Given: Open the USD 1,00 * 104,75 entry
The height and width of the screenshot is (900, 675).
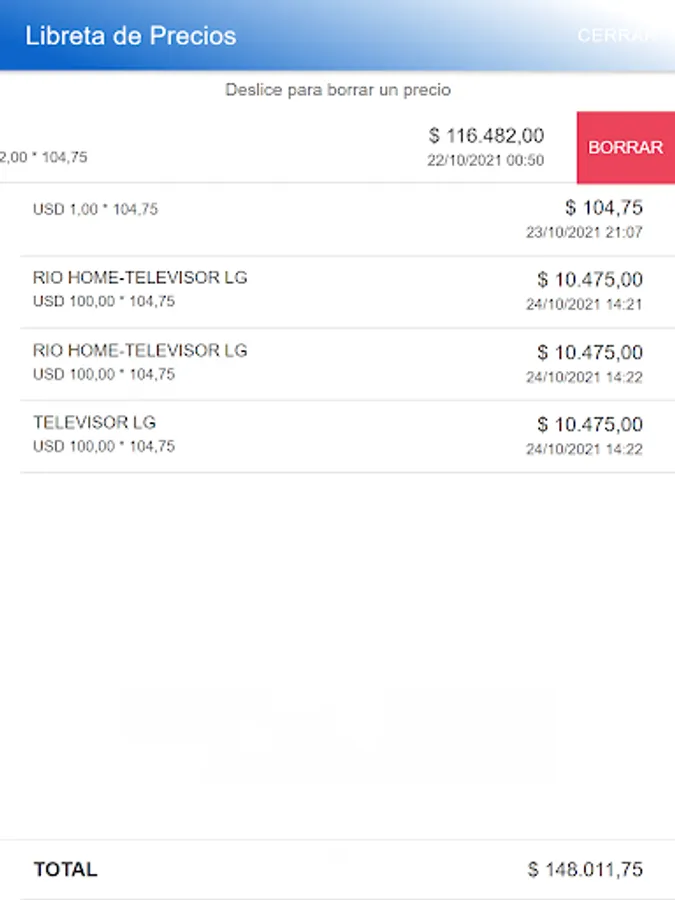Looking at the screenshot, I should 95,210.
